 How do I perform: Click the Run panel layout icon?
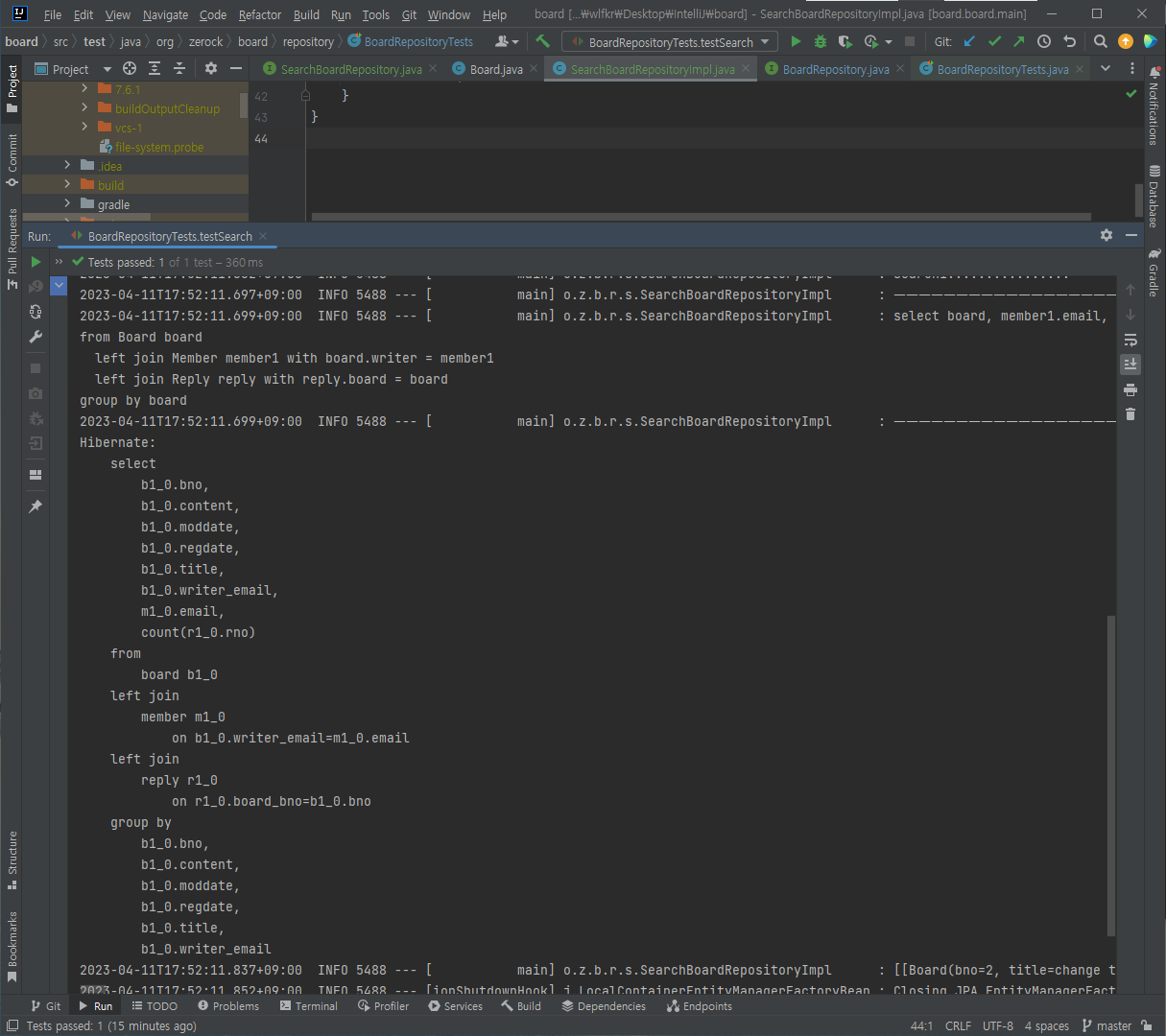36,475
